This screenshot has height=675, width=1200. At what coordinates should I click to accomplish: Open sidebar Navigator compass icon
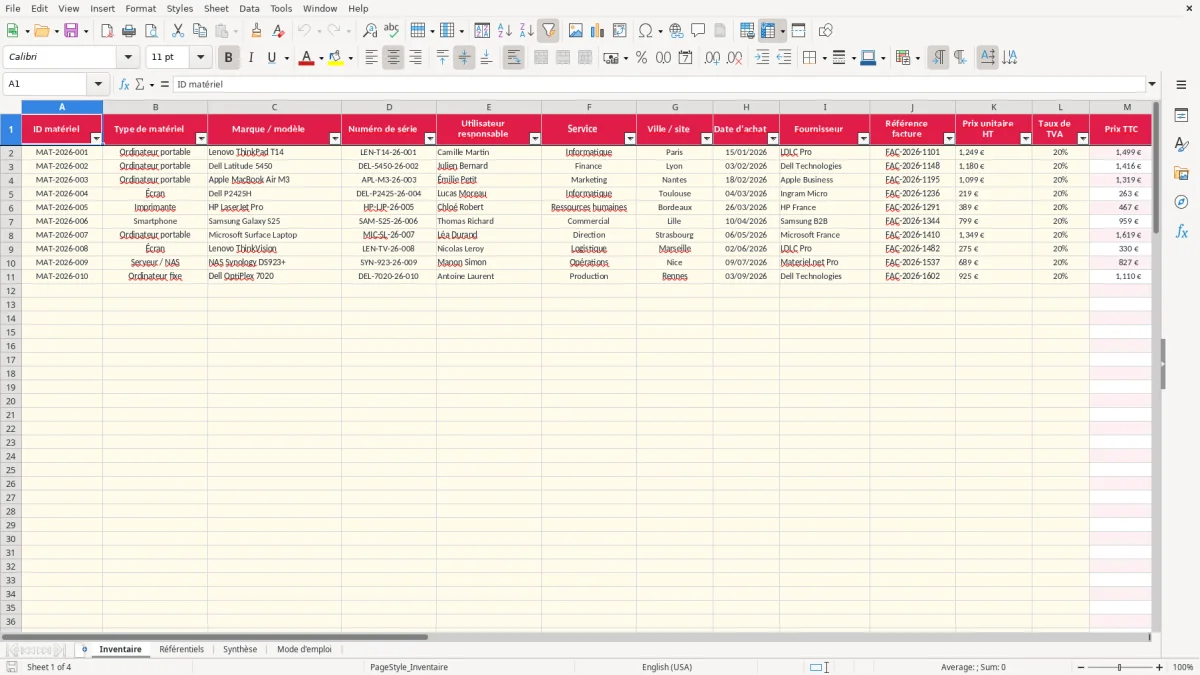(x=1181, y=202)
